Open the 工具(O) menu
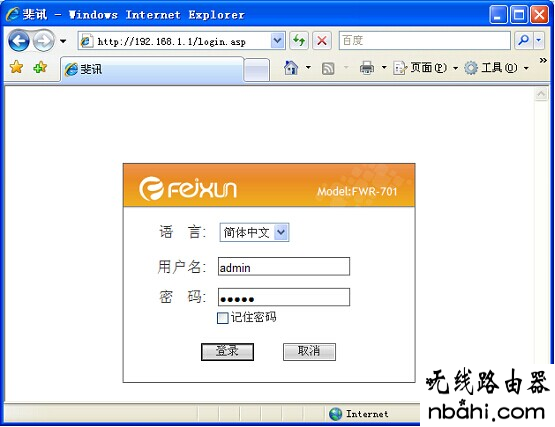Image resolution: width=555 pixels, height=427 pixels. (x=496, y=67)
